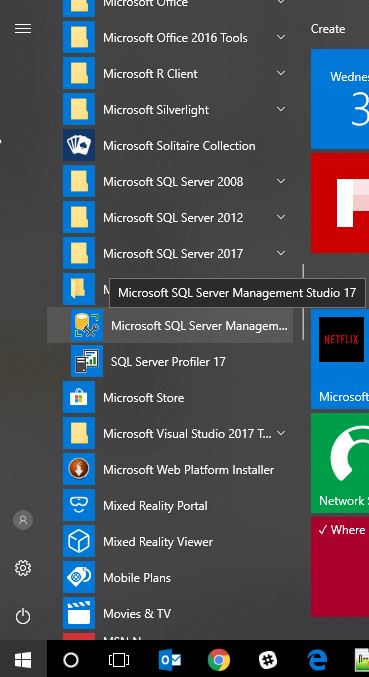Click the Microsoft R Client folder icon
The image size is (369, 677).
(79, 74)
